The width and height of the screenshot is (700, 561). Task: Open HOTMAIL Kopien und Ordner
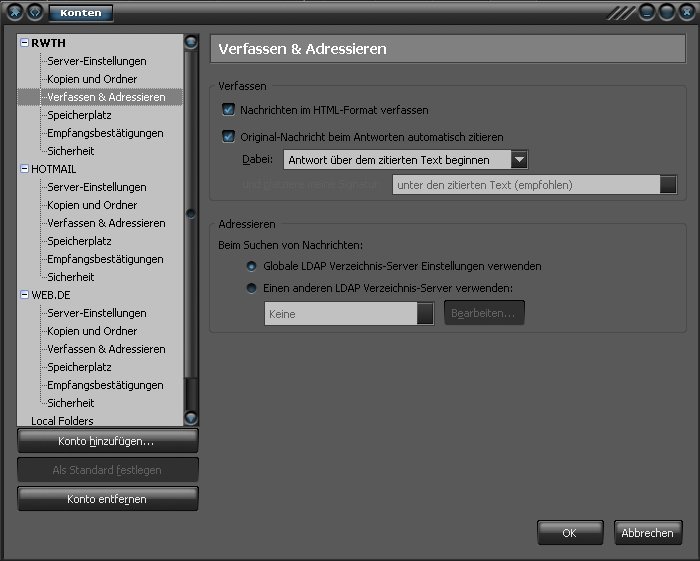click(92, 205)
